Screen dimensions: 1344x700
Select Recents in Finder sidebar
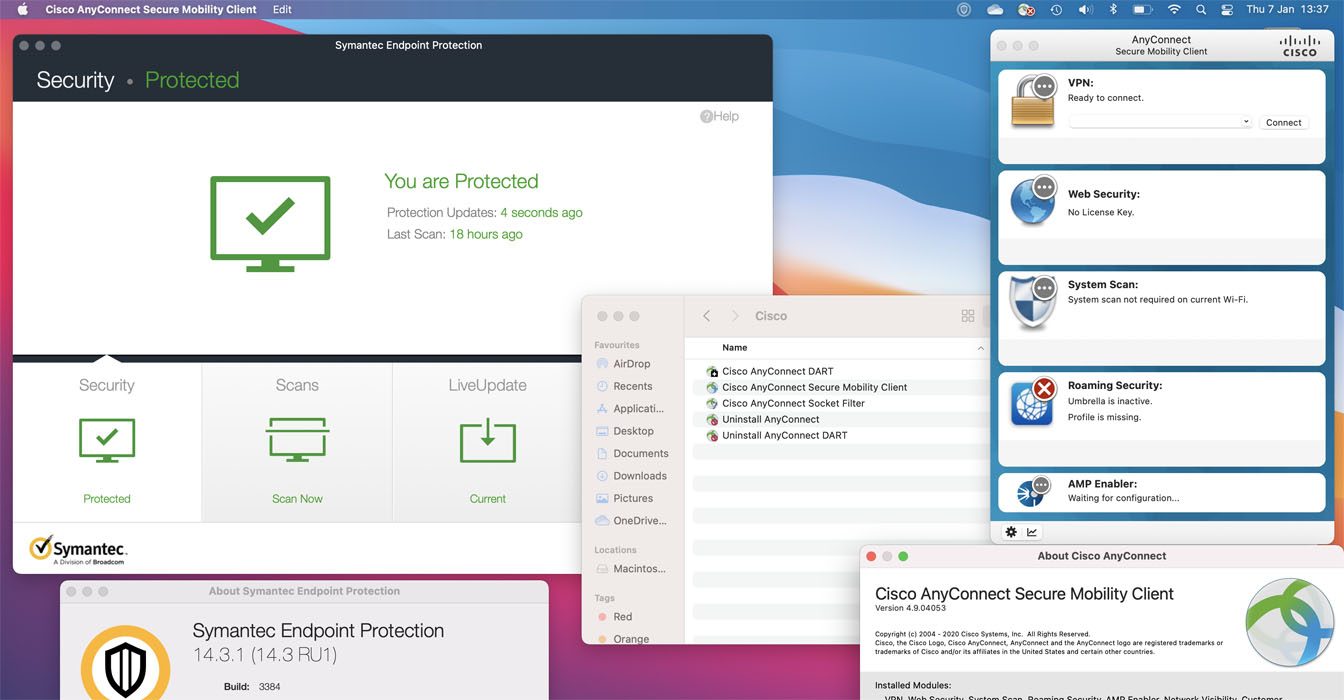pyautogui.click(x=633, y=386)
